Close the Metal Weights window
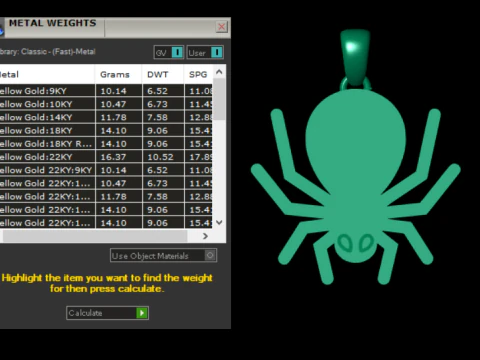The image size is (480, 360). (x=221, y=27)
